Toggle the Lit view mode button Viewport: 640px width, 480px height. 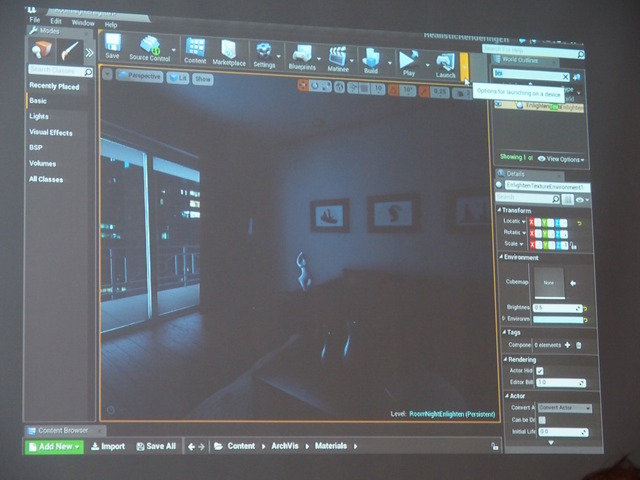point(176,77)
